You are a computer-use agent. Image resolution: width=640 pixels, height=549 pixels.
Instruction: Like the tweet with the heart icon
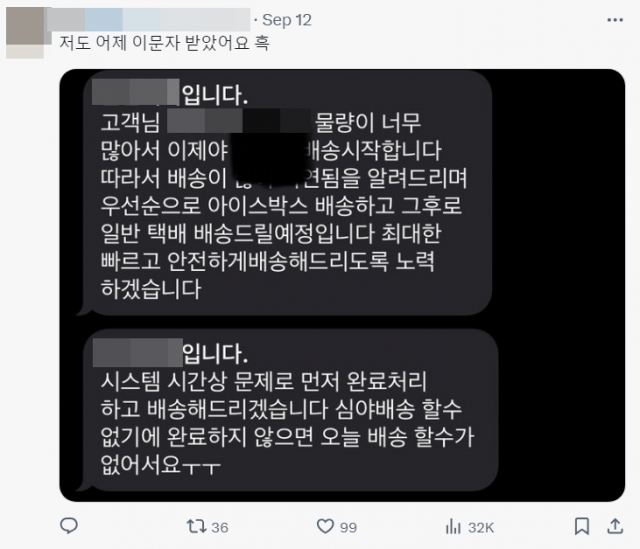(x=325, y=526)
